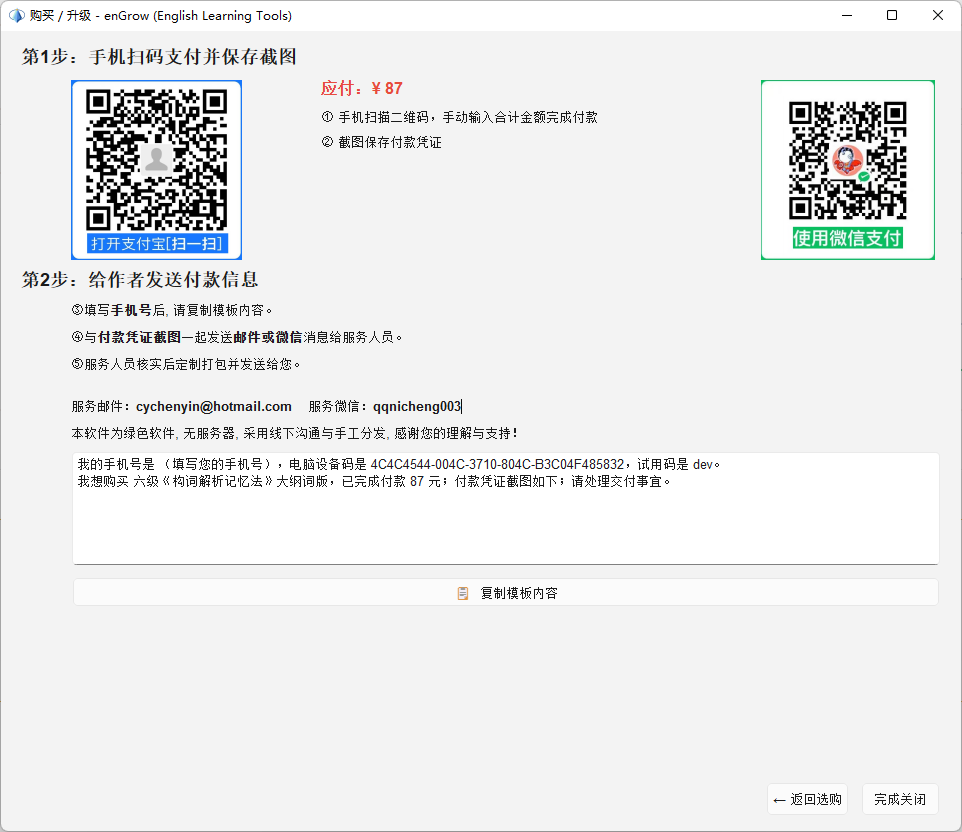Click instruction ③ 填写手机号后 text
962x832 pixels.
[172, 310]
